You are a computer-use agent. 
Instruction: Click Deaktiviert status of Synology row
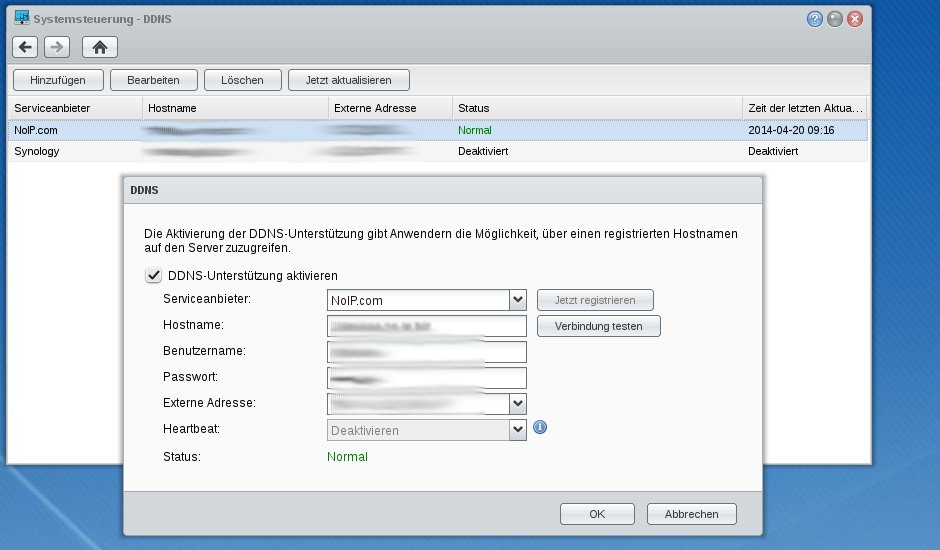click(483, 151)
